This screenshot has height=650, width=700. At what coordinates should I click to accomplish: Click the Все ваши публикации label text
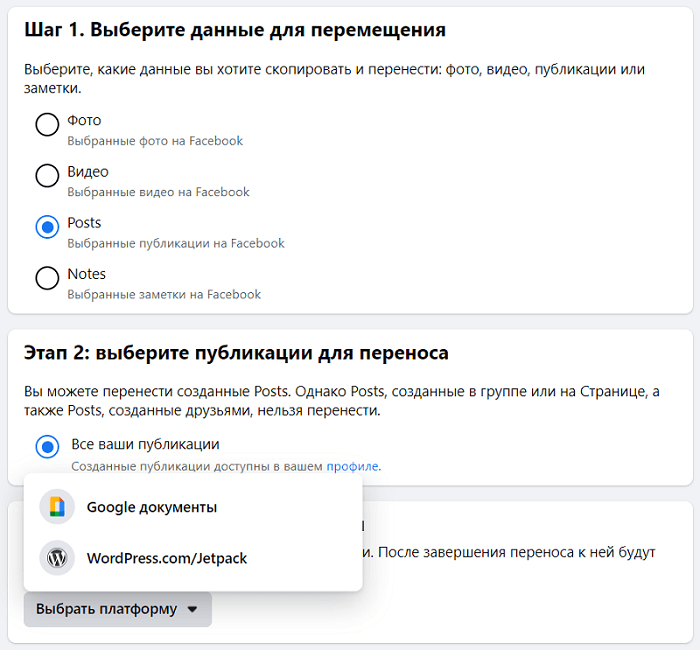(146, 444)
